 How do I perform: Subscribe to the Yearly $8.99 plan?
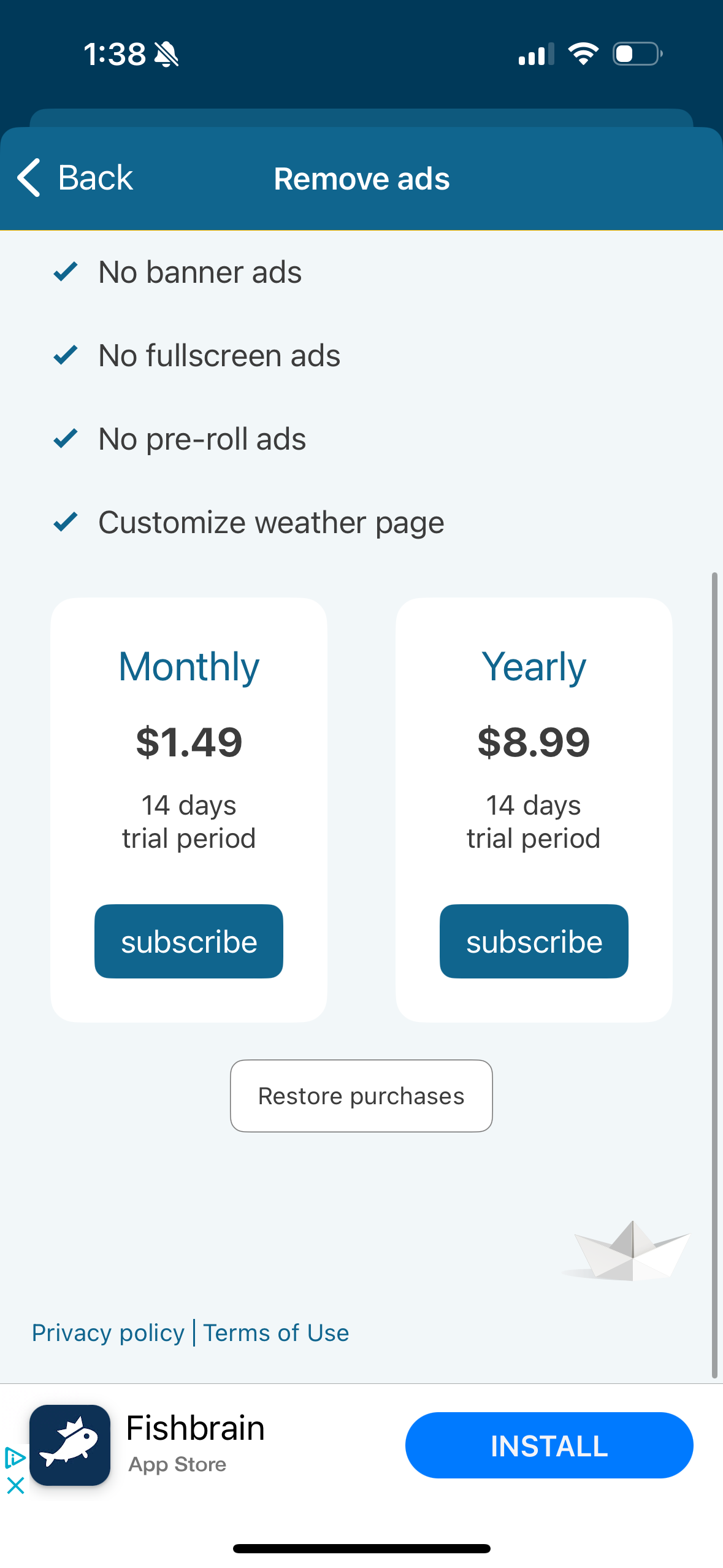(x=534, y=941)
